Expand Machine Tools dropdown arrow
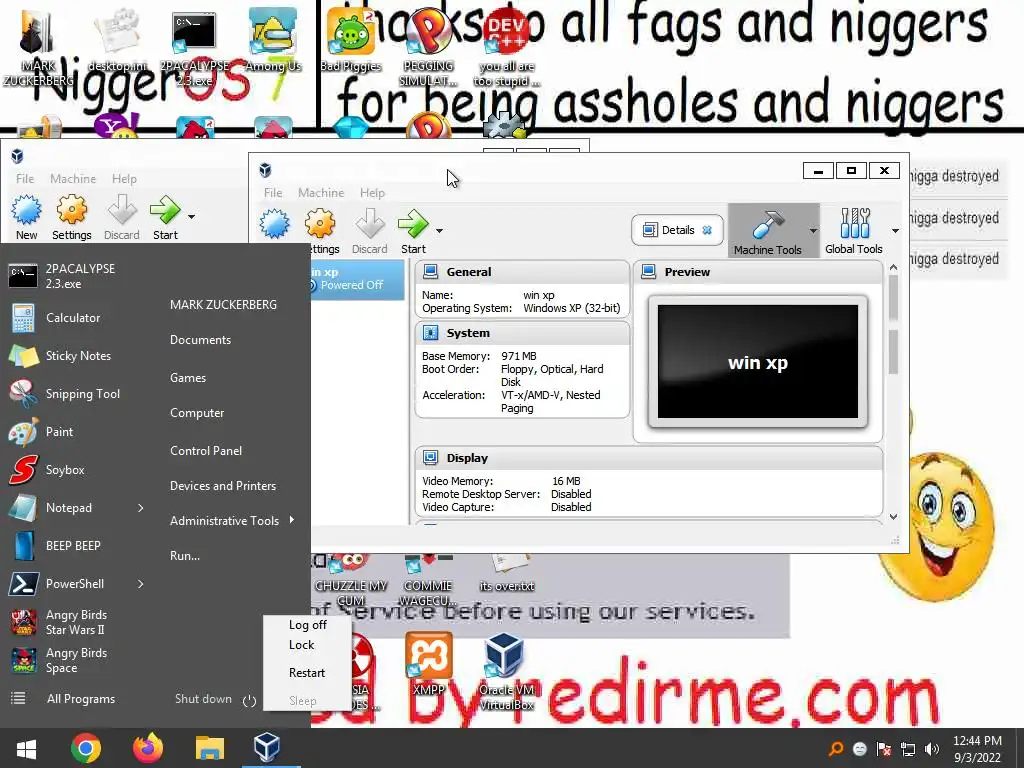Viewport: 1024px width, 768px height. click(813, 231)
